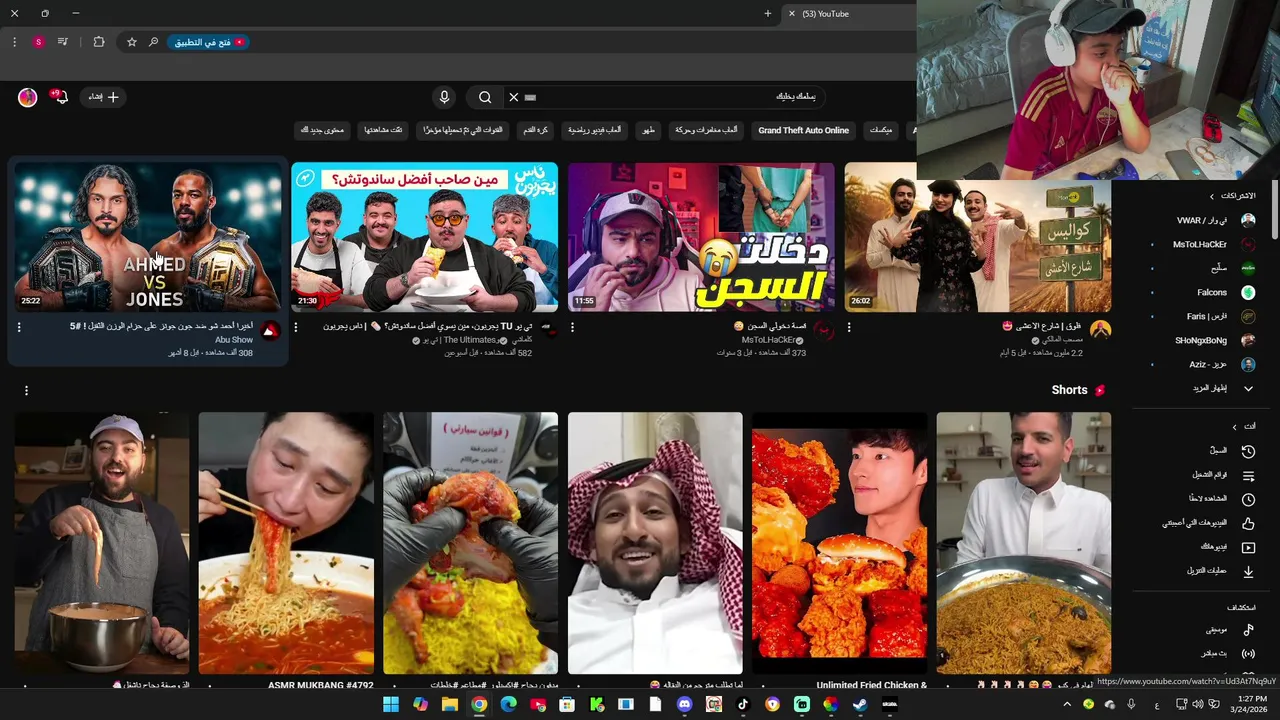
Task: Click the microphone voice search icon
Action: click(444, 97)
